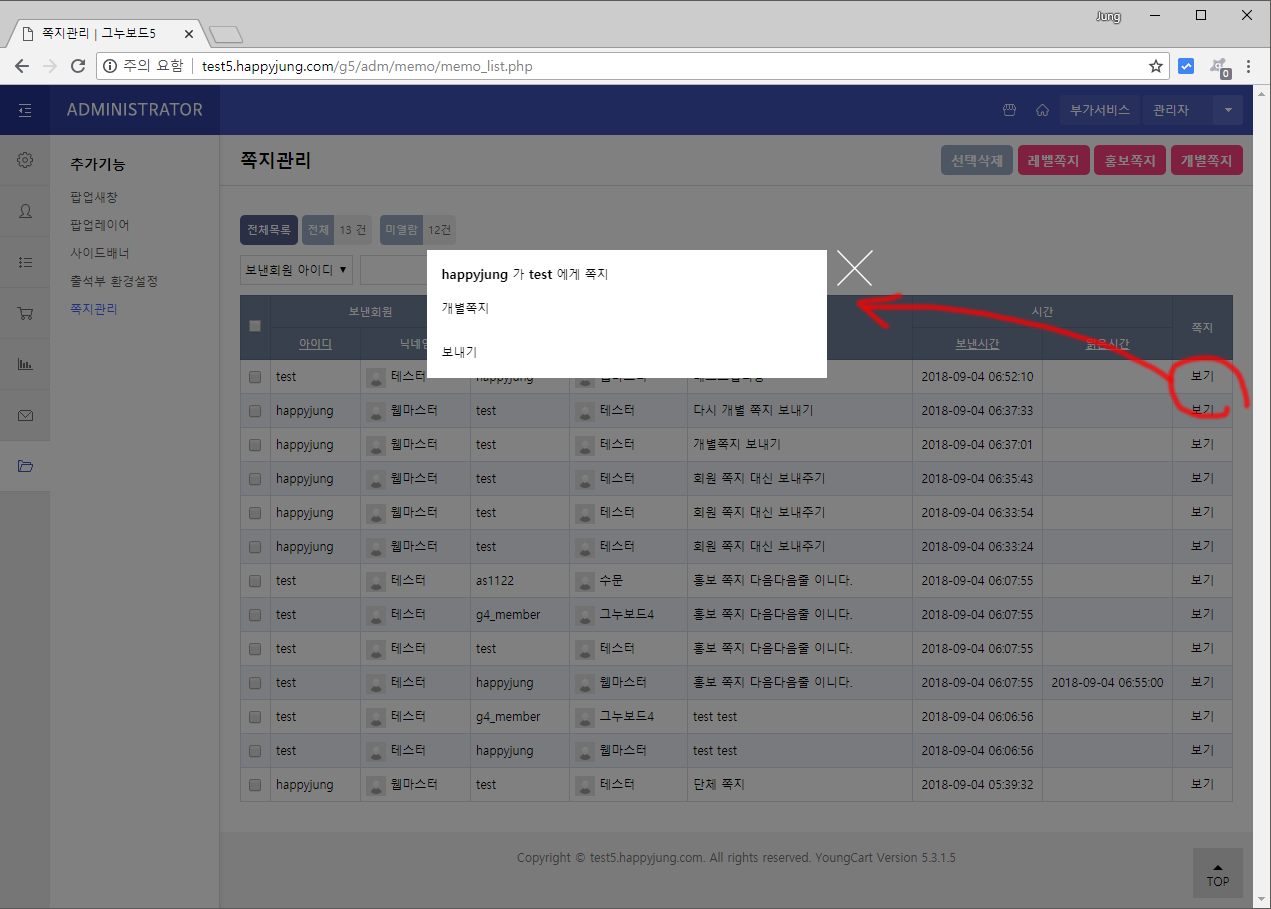Open member management user icon
Screen dimensions: 1271x909
[x=25, y=211]
